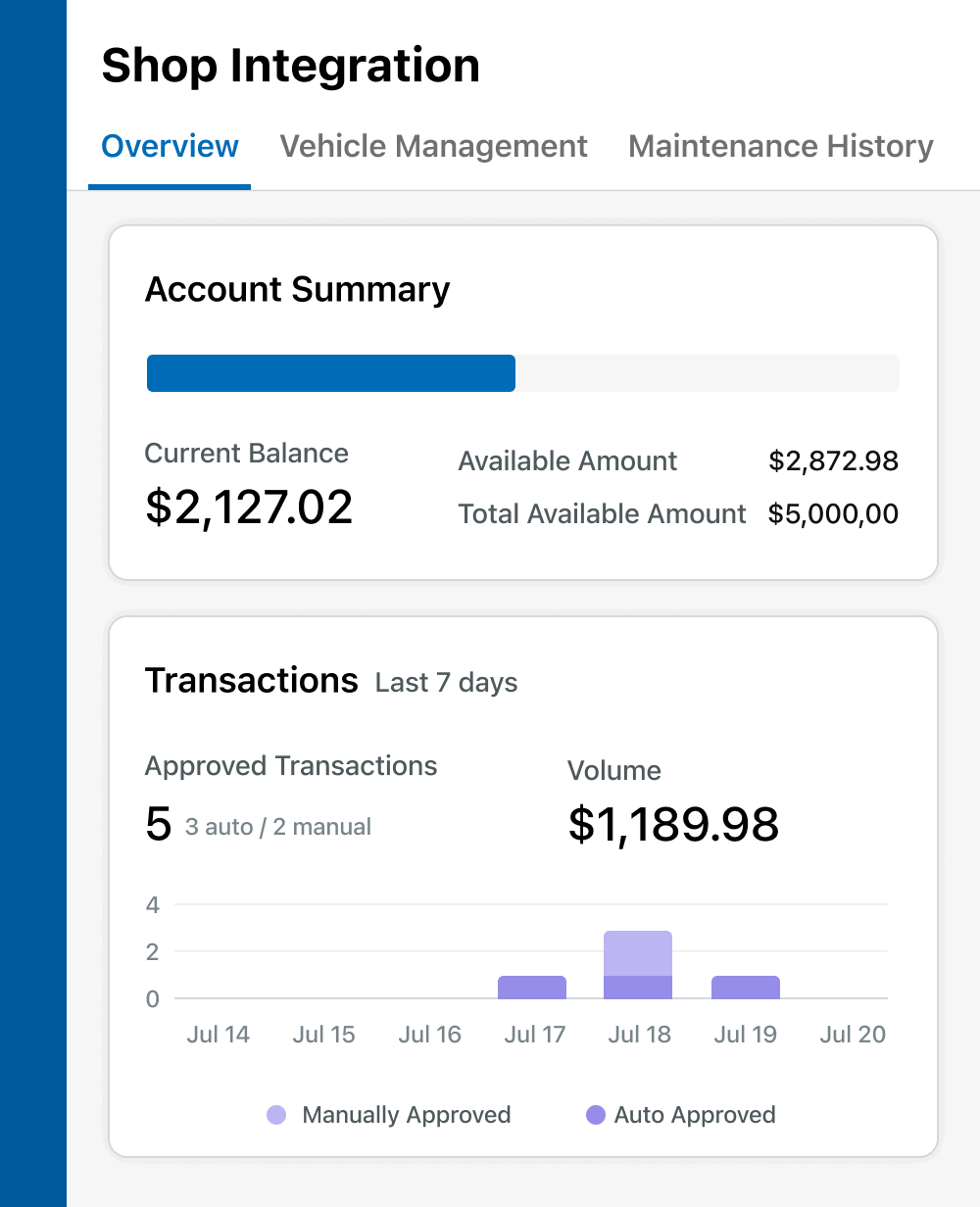The height and width of the screenshot is (1207, 980).
Task: Click the account balance progress bar
Action: point(522,373)
